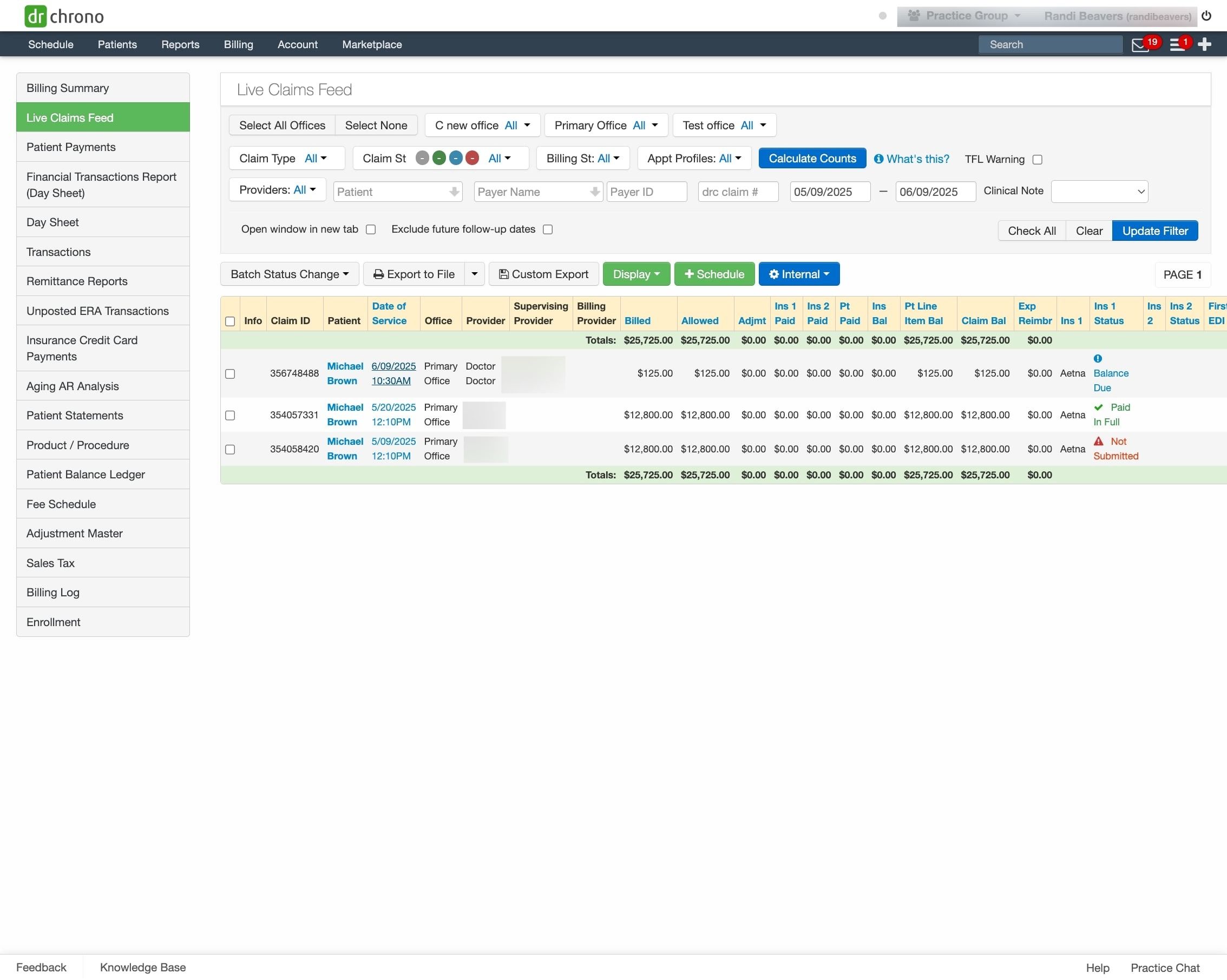Click the red claim status circle
1227x980 pixels.
pos(473,158)
